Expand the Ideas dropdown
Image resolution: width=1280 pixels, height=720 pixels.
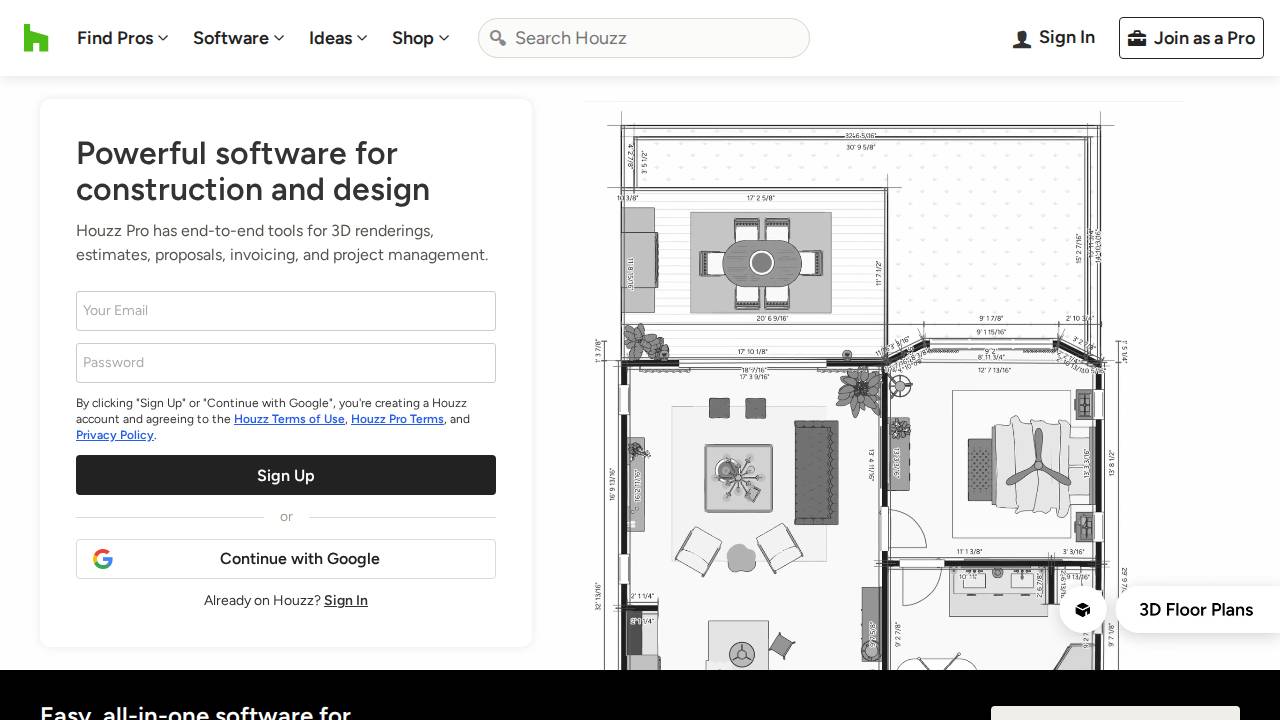point(337,38)
